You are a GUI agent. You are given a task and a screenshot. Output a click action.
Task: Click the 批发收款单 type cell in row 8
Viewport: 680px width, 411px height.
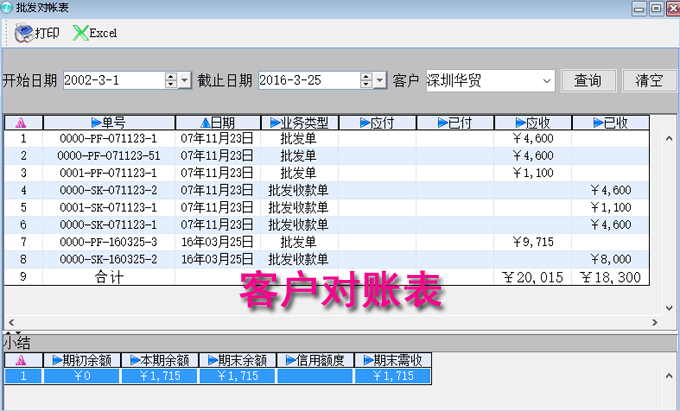pyautogui.click(x=299, y=259)
